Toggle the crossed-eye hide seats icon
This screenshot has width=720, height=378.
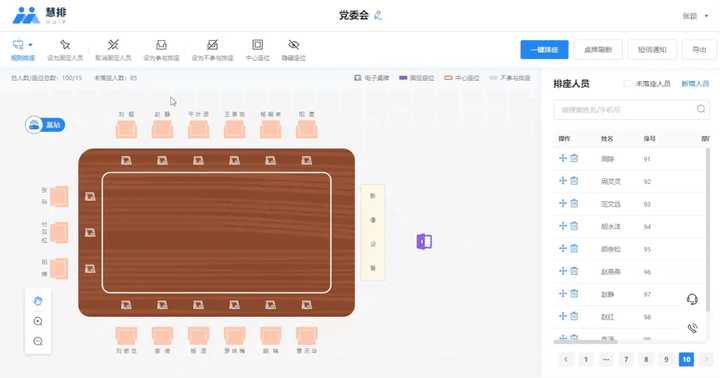tap(293, 45)
